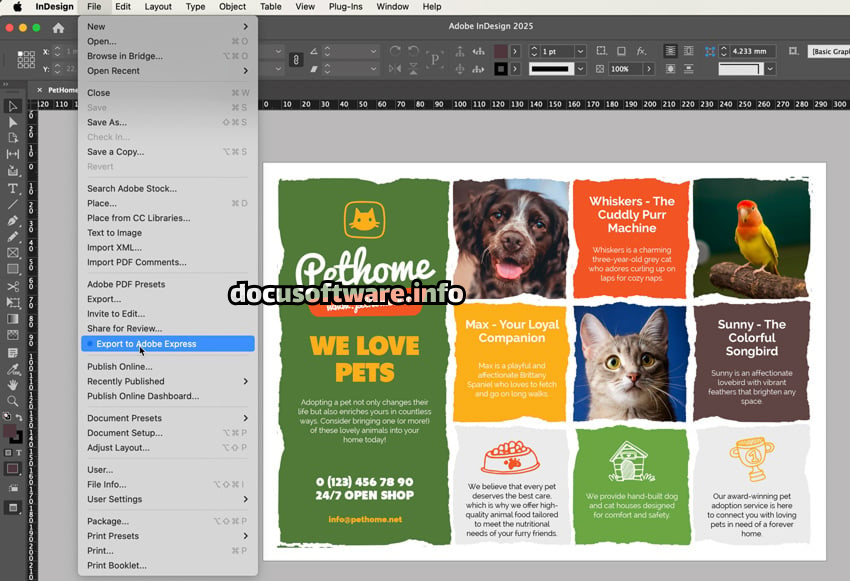Open the Window menu
Viewport: 850px width, 581px height.
pyautogui.click(x=392, y=7)
